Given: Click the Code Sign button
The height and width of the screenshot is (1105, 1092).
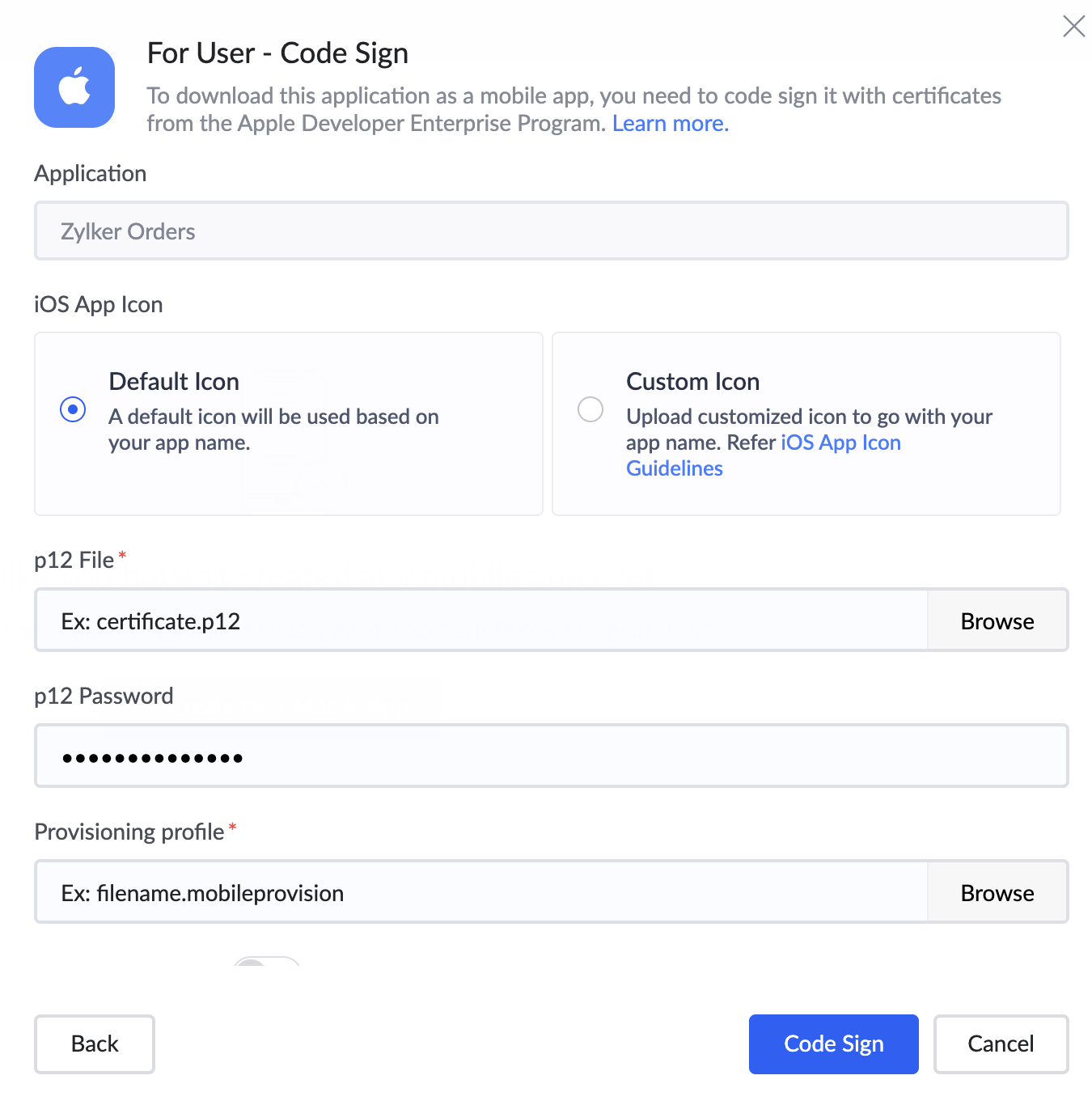Looking at the screenshot, I should pos(833,1044).
